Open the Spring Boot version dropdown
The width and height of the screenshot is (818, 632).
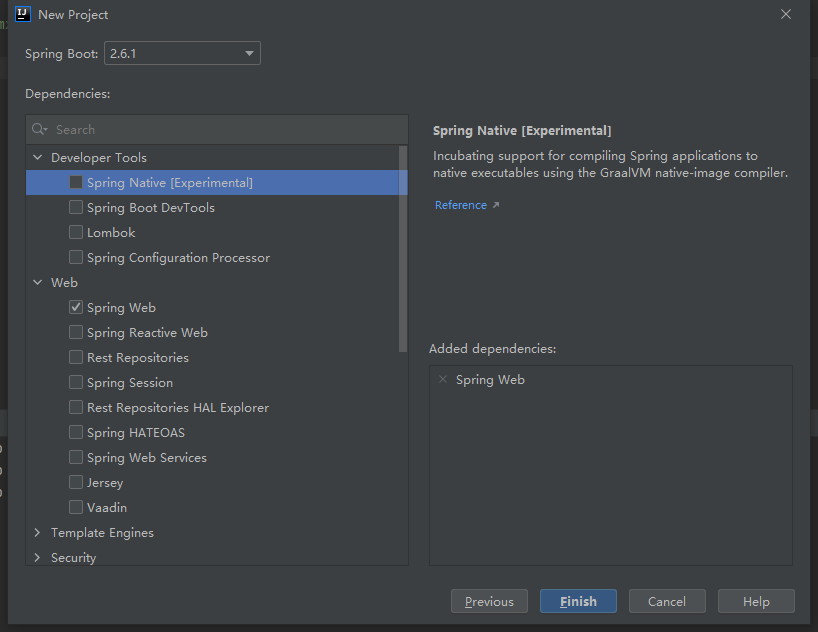pos(182,53)
